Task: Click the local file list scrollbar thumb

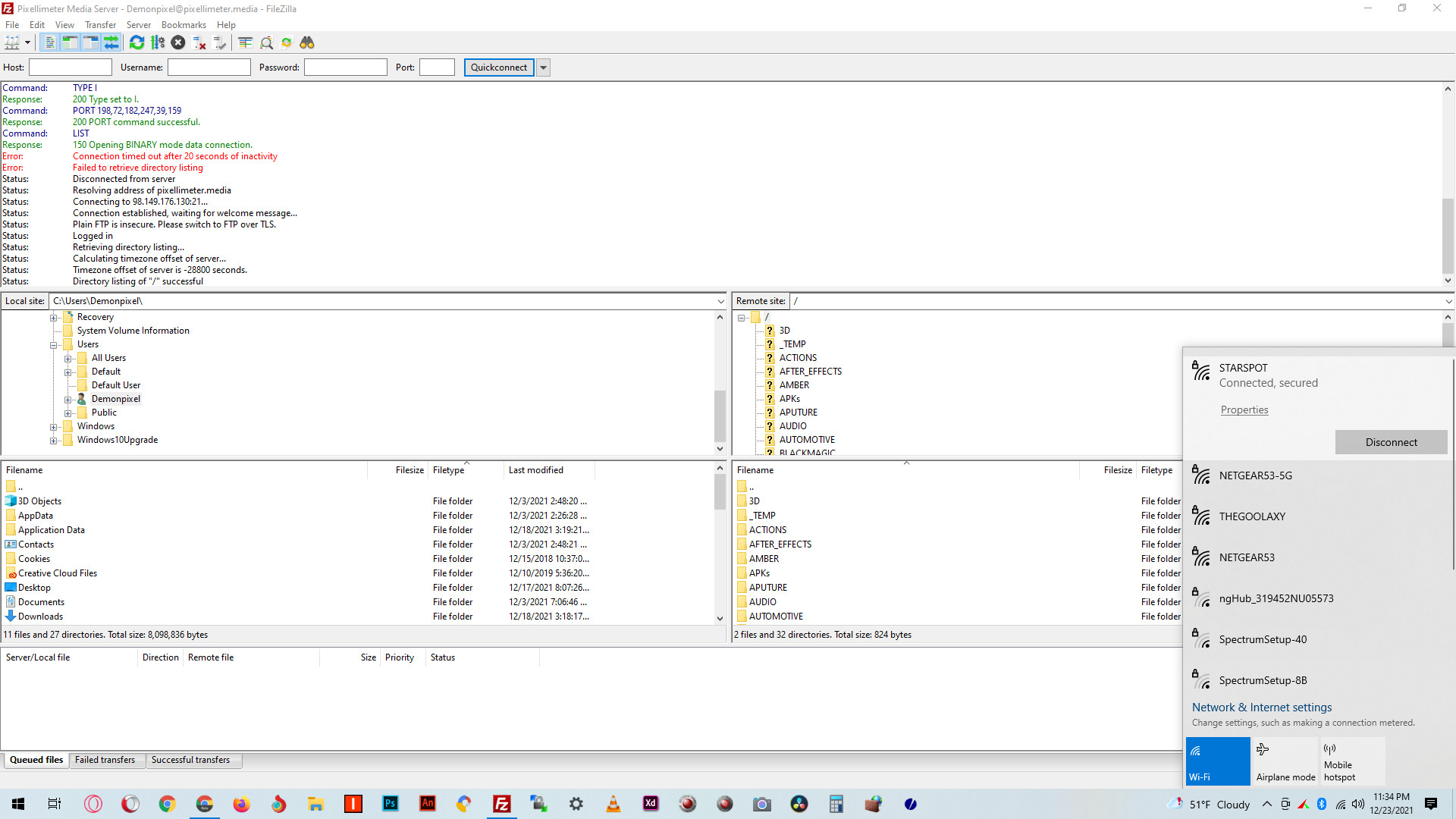Action: coord(720,492)
